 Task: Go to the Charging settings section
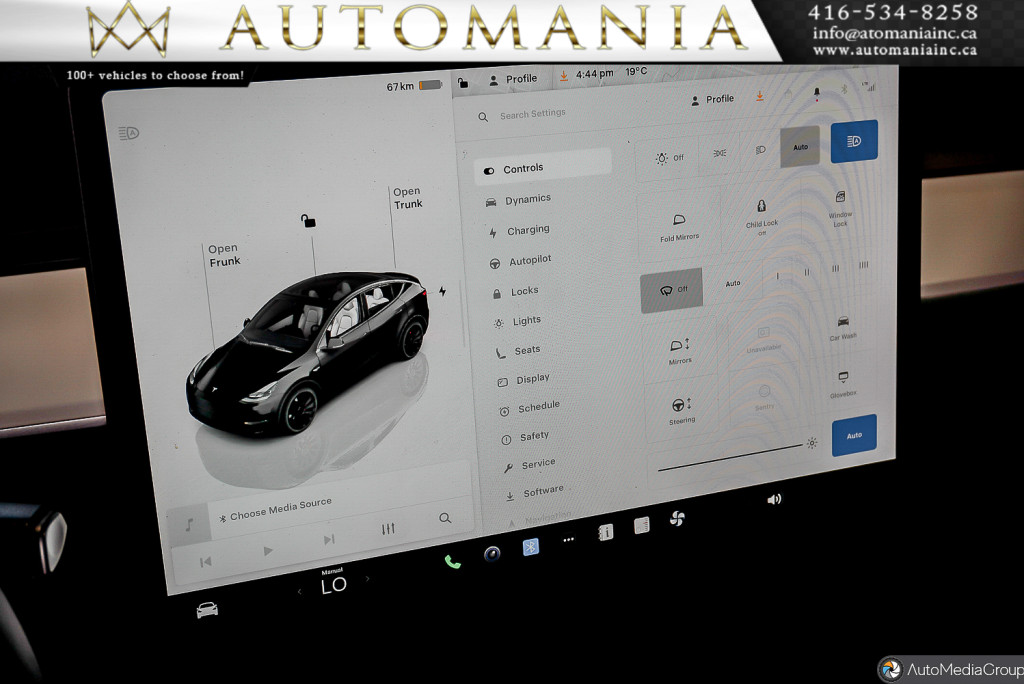527,230
